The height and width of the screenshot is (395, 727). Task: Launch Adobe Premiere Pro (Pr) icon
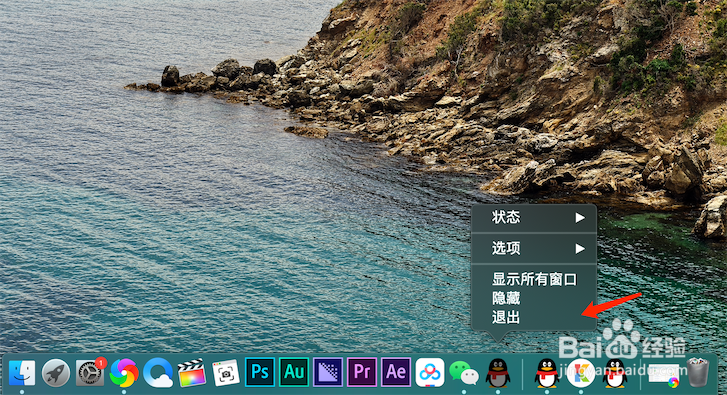click(x=362, y=372)
